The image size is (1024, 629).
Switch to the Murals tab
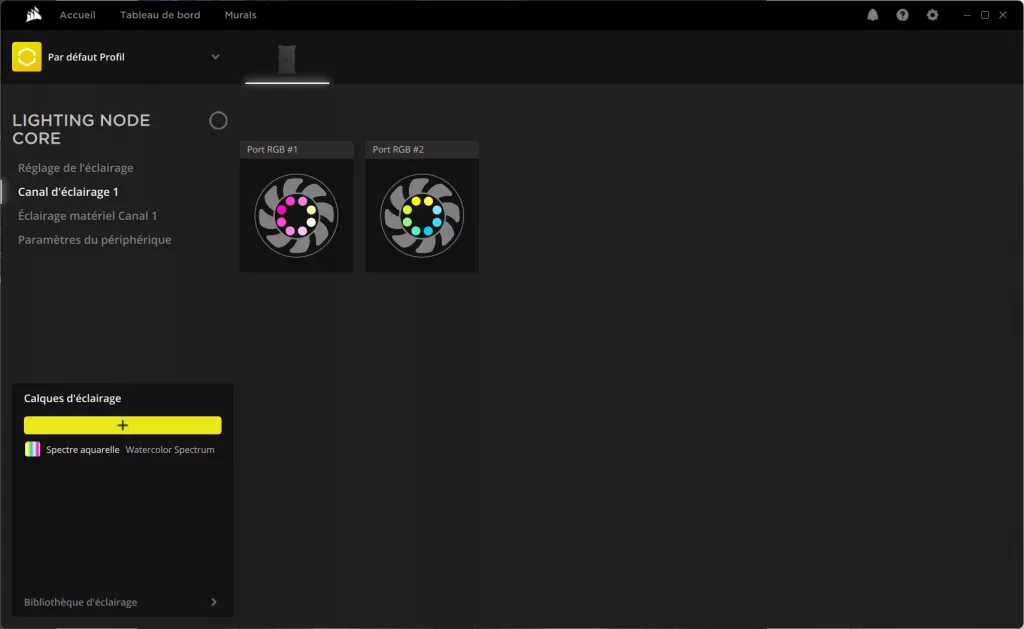pyautogui.click(x=240, y=15)
